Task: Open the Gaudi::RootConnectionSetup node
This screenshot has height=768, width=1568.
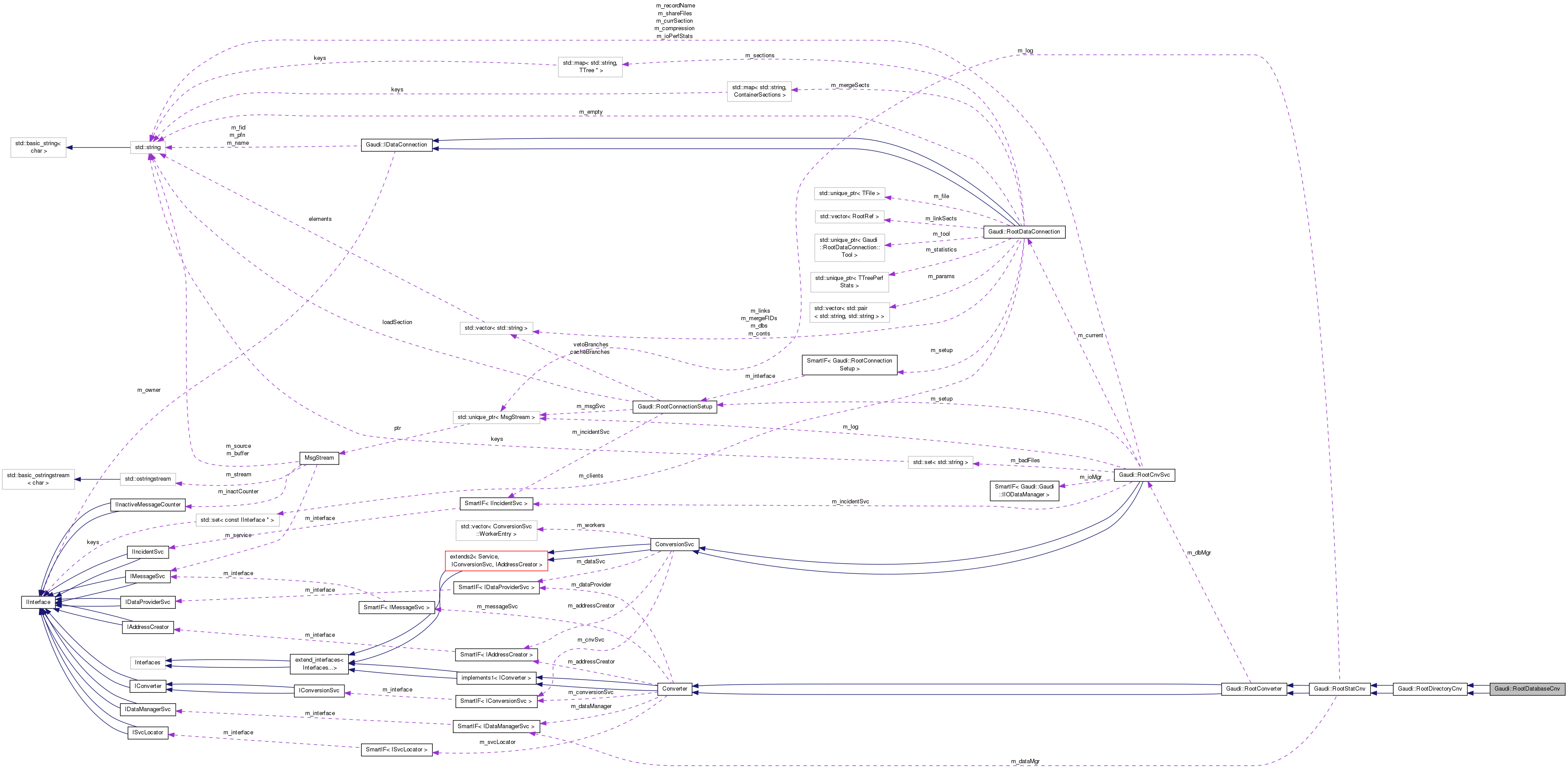Action: pyautogui.click(x=676, y=407)
